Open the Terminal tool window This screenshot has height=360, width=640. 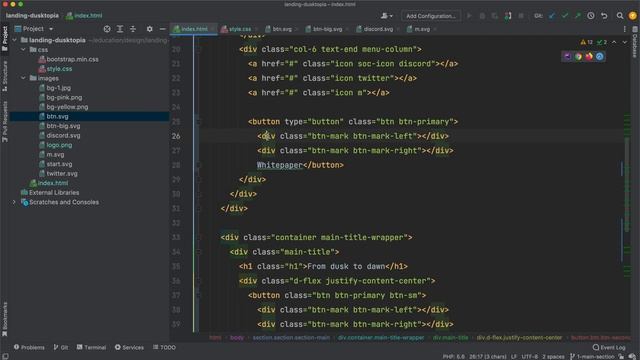click(x=91, y=347)
